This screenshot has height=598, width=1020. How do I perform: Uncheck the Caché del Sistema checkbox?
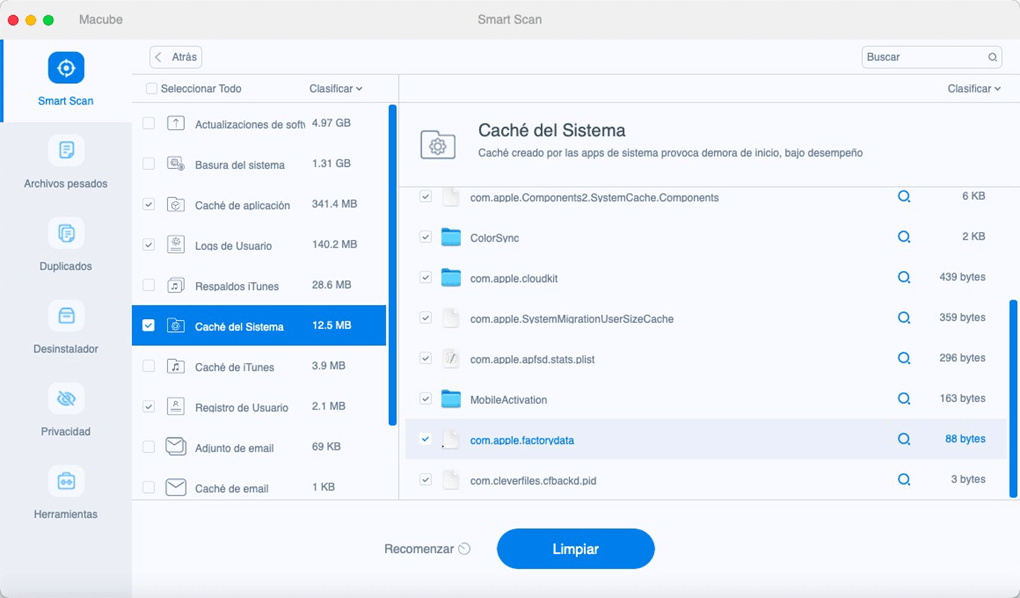click(x=149, y=325)
